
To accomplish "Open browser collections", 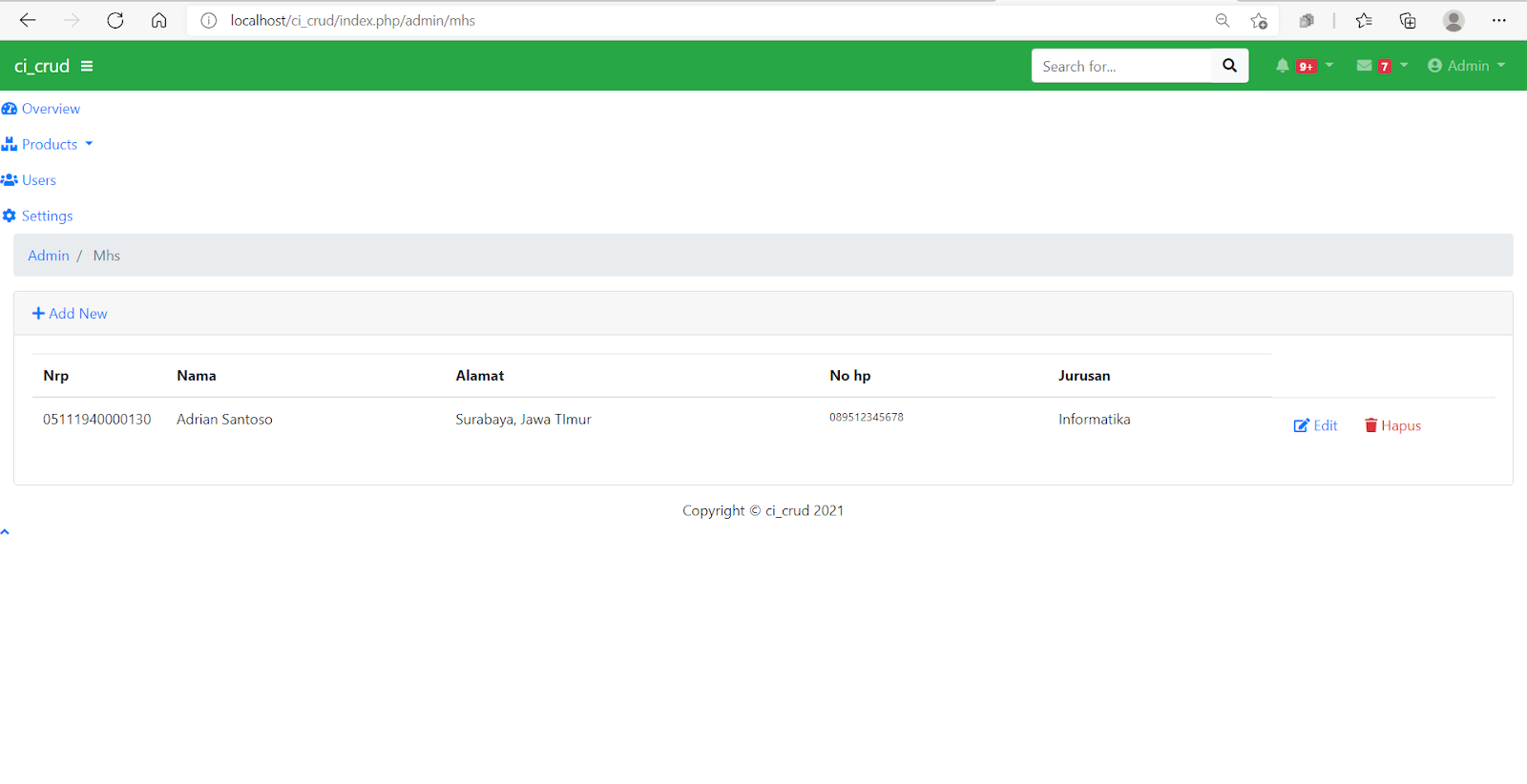I will tap(1408, 20).
